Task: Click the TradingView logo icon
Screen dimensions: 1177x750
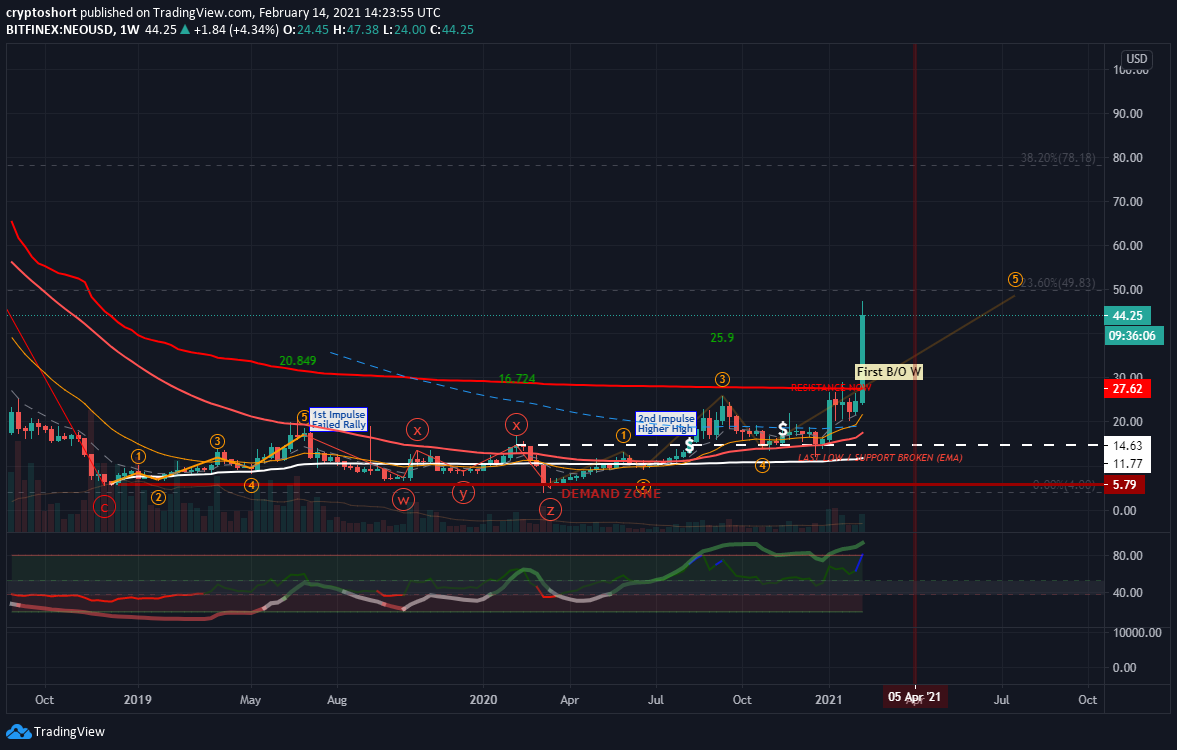Action: coord(18,731)
